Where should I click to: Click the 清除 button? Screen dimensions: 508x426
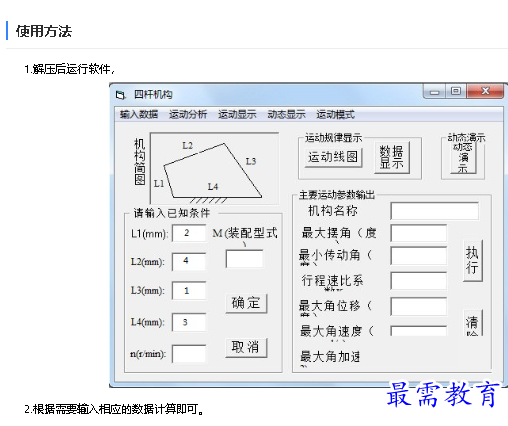[473, 322]
